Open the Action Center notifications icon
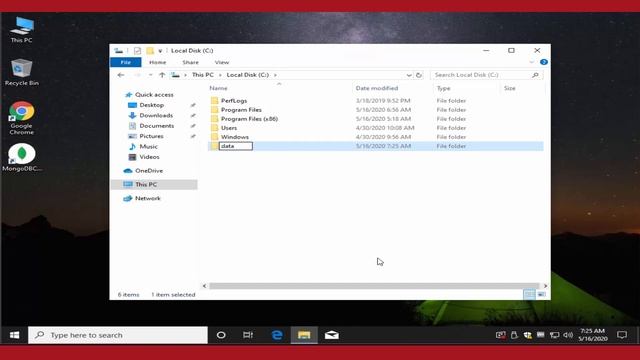Screen dimensions: 640x360 622,335
